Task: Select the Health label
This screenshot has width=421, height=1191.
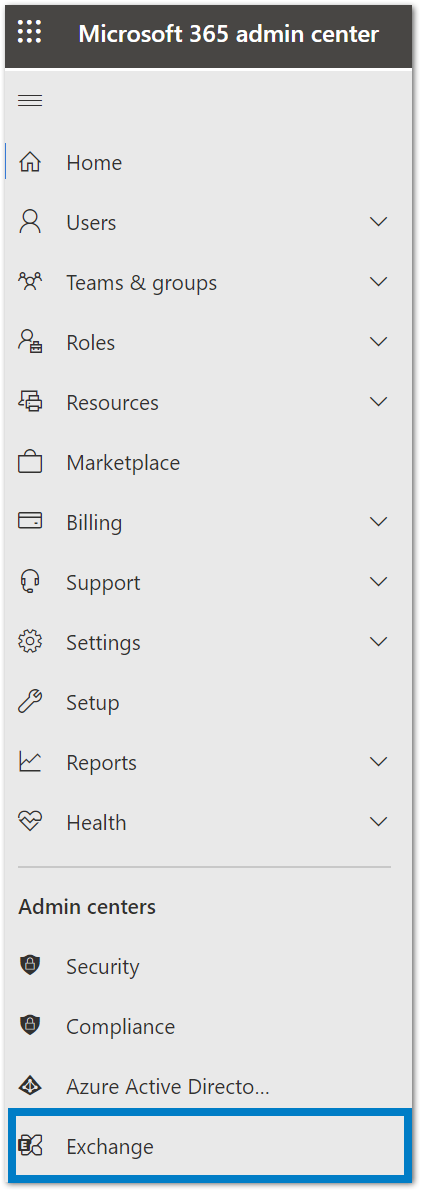Action: (x=97, y=823)
